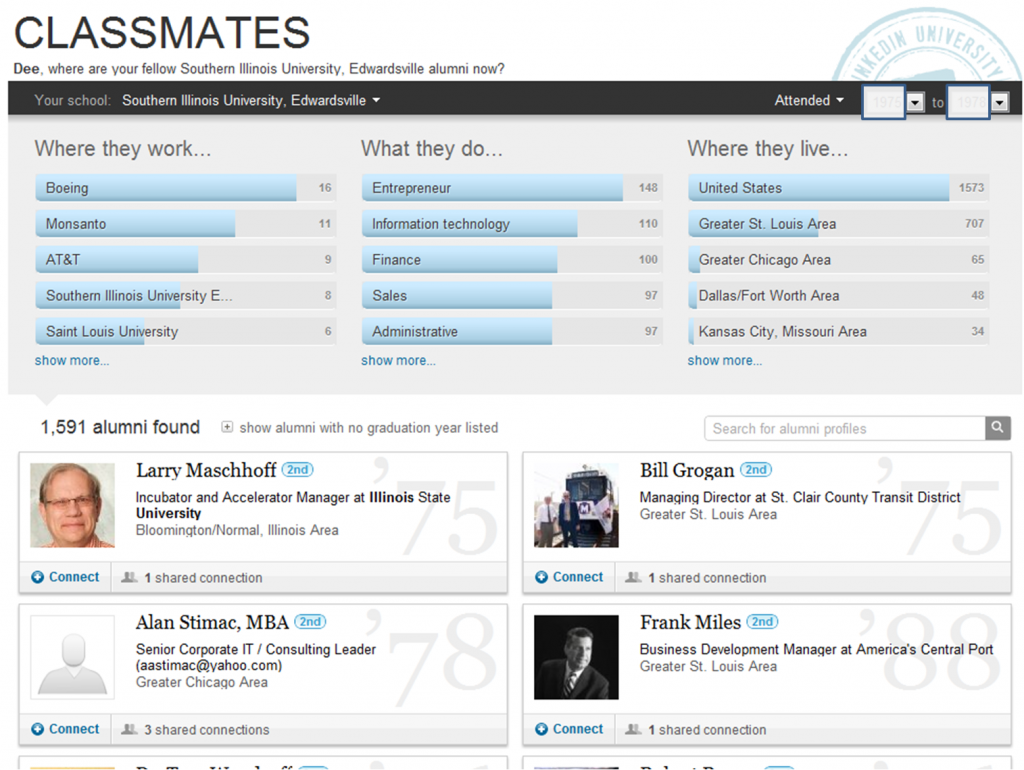The height and width of the screenshot is (770, 1024).
Task: Toggle show alumni with no graduation year
Action: pyautogui.click(x=227, y=427)
